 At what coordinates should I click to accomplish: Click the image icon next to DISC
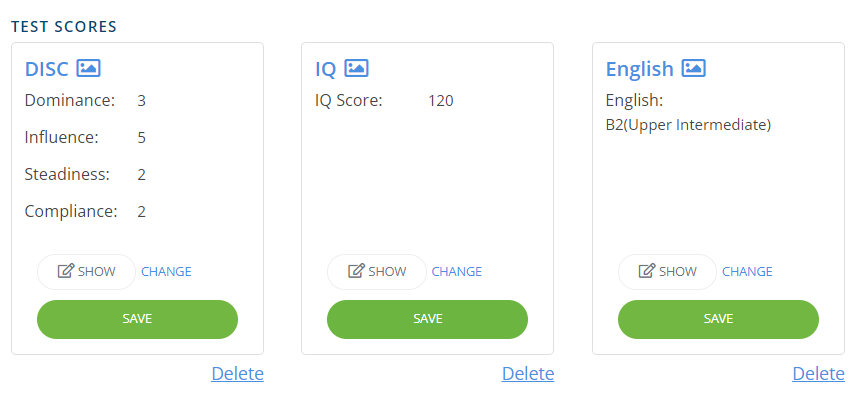[x=89, y=68]
